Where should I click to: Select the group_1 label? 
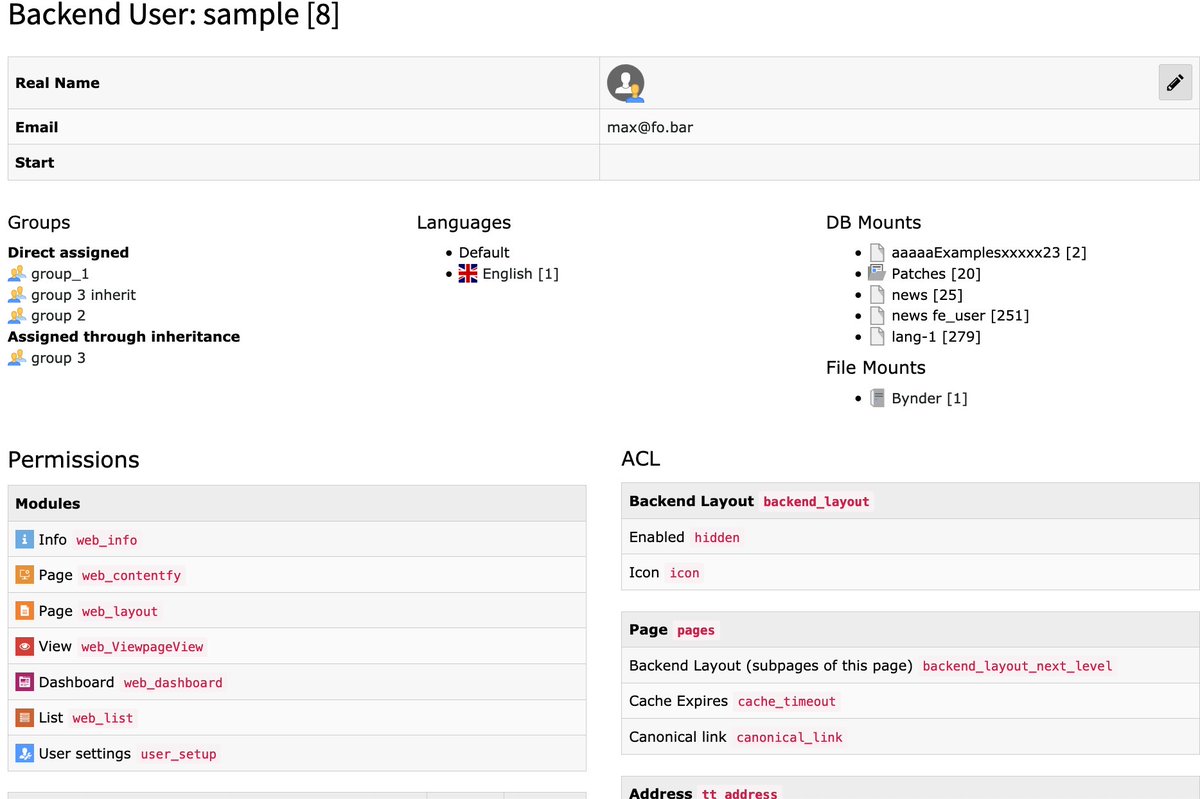(x=60, y=274)
